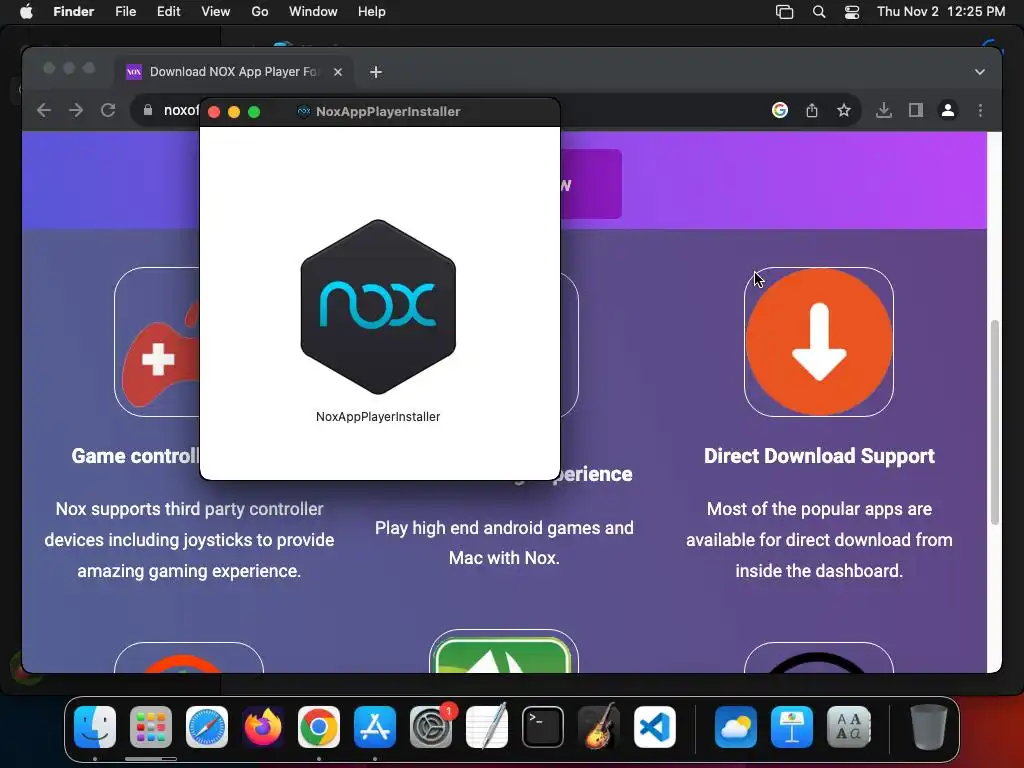The image size is (1024, 768).
Task: Open Terminal from the Dock
Action: coord(543,727)
